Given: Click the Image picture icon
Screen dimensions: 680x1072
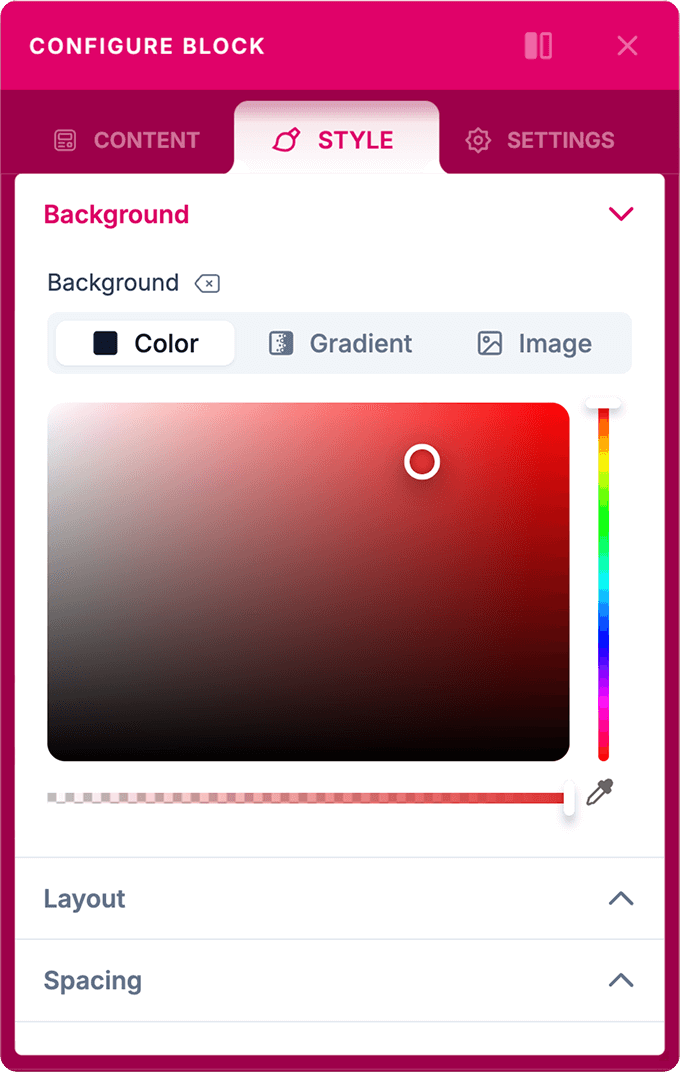Looking at the screenshot, I should 490,344.
